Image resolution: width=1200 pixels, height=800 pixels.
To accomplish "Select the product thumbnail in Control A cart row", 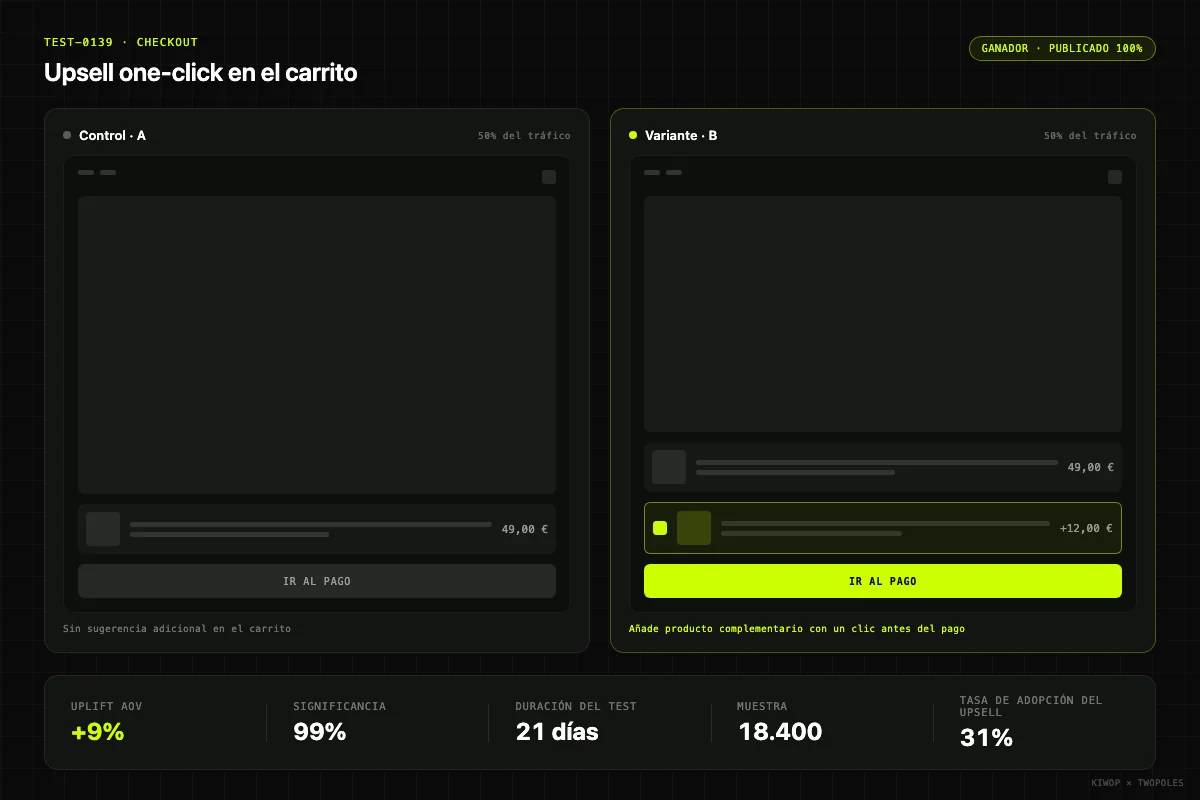I will (103, 529).
